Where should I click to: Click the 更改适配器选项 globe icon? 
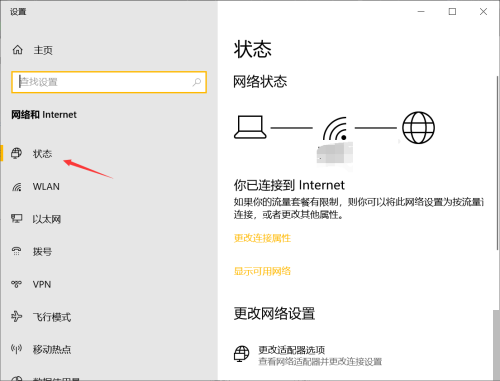pos(241,354)
